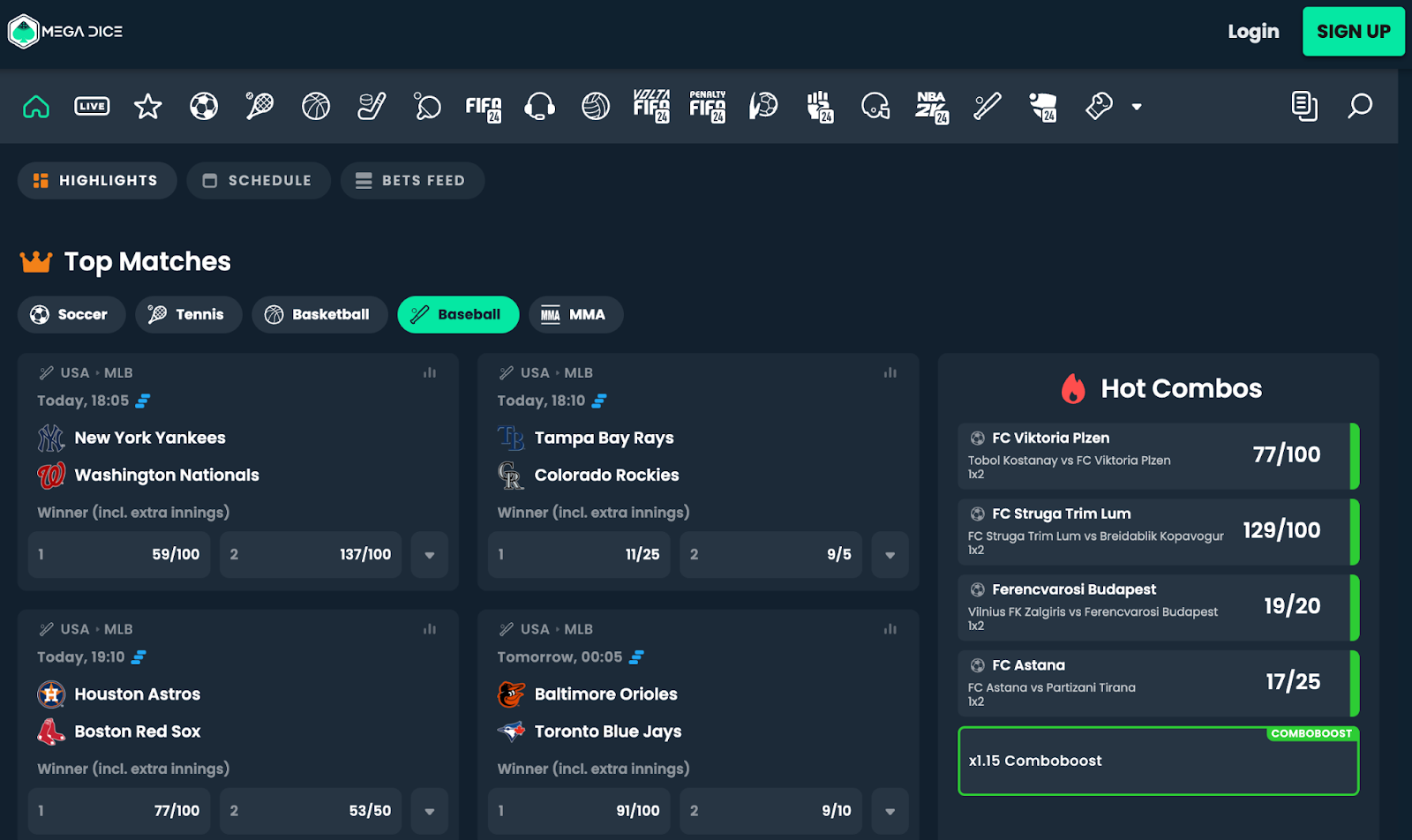Expand more sports dropdown arrow
The width and height of the screenshot is (1412, 840).
click(x=1137, y=107)
